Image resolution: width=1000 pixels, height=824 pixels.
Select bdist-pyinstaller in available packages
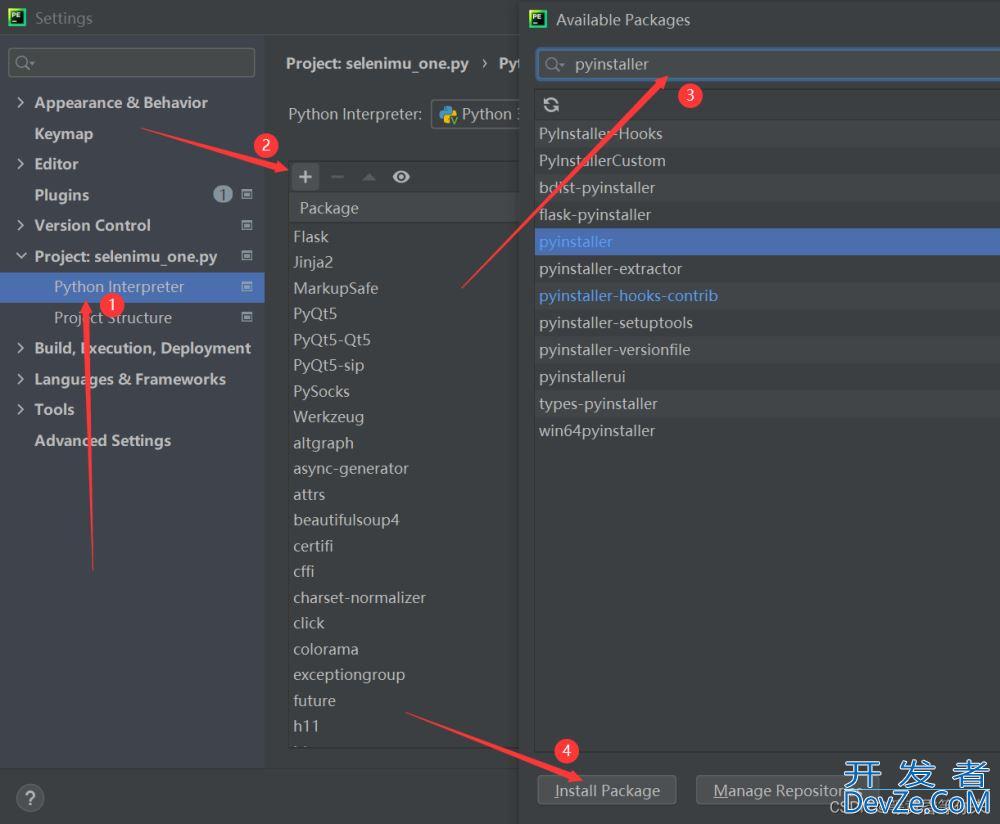[x=767, y=188]
